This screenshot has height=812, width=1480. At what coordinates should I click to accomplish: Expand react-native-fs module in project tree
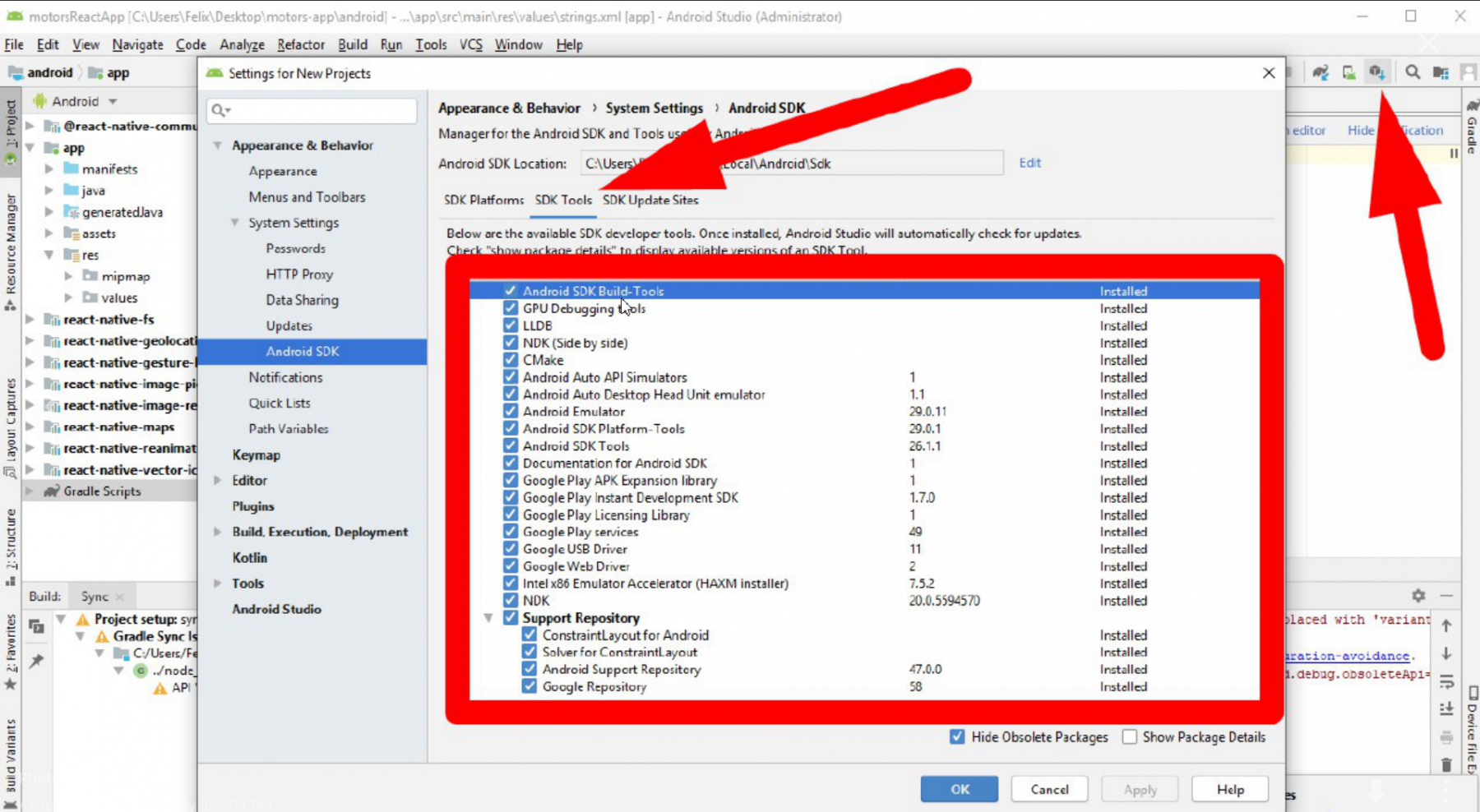click(30, 320)
